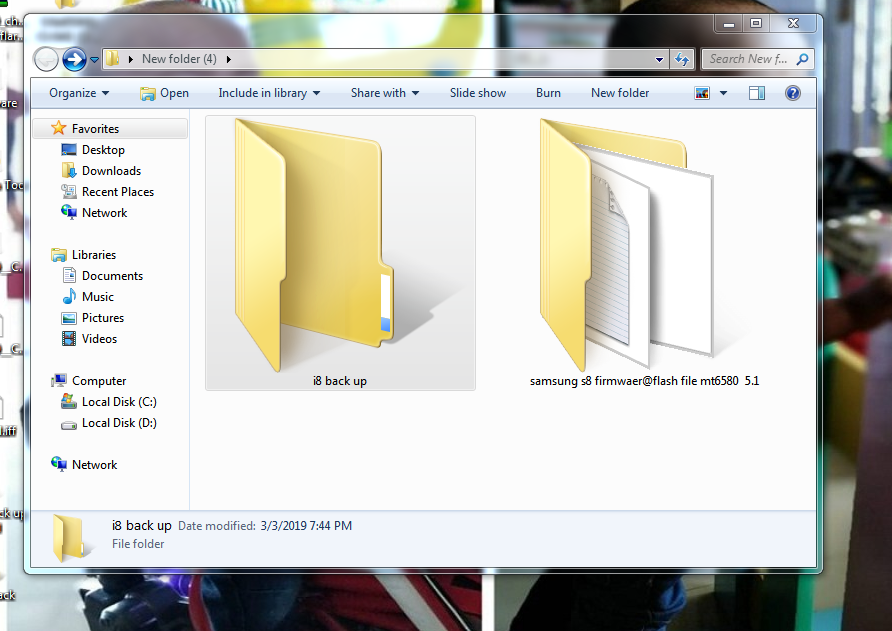Open the Help question mark icon
This screenshot has height=631, width=892.
coord(792,93)
